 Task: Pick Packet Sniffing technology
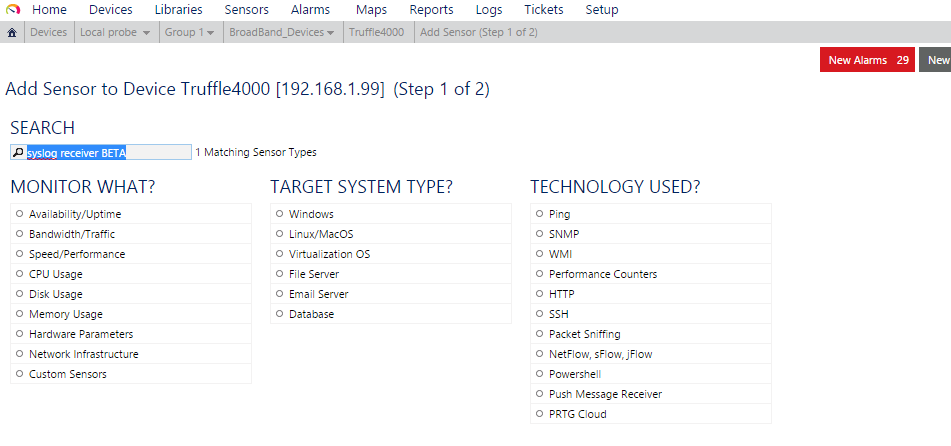(x=651, y=334)
